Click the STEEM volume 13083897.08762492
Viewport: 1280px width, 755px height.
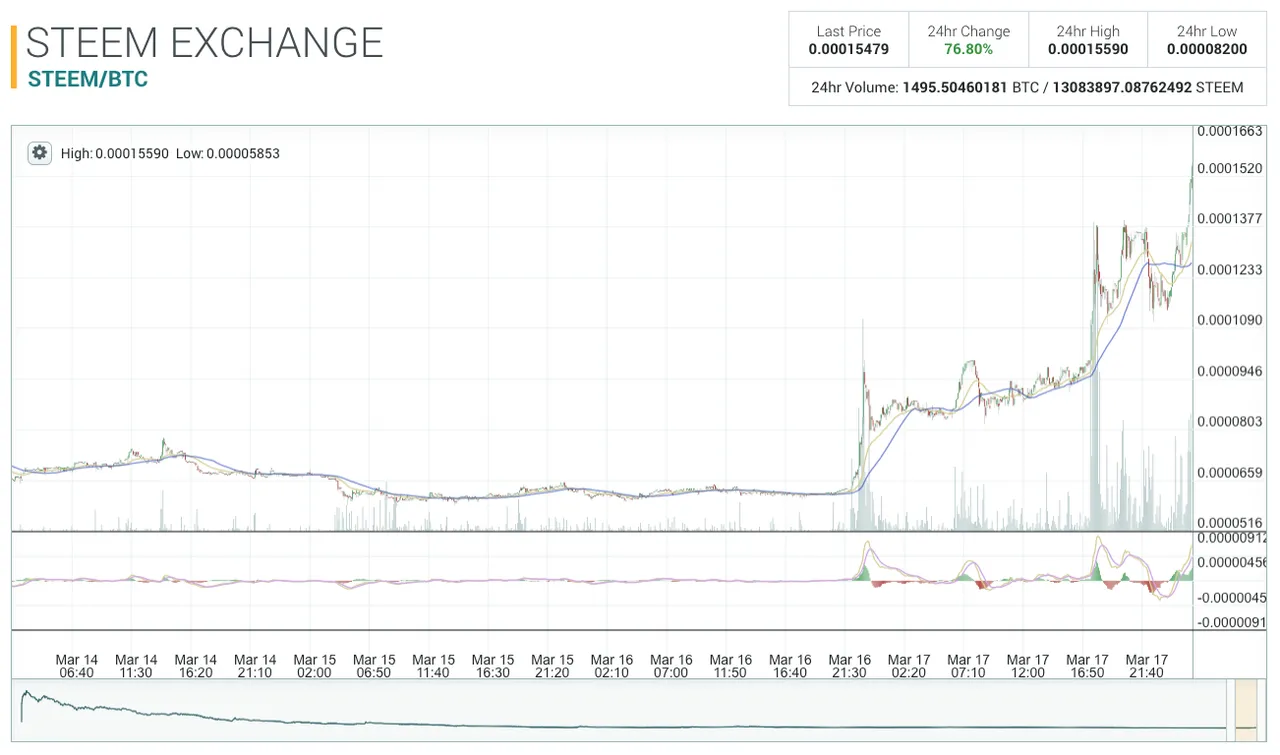pyautogui.click(x=1121, y=88)
